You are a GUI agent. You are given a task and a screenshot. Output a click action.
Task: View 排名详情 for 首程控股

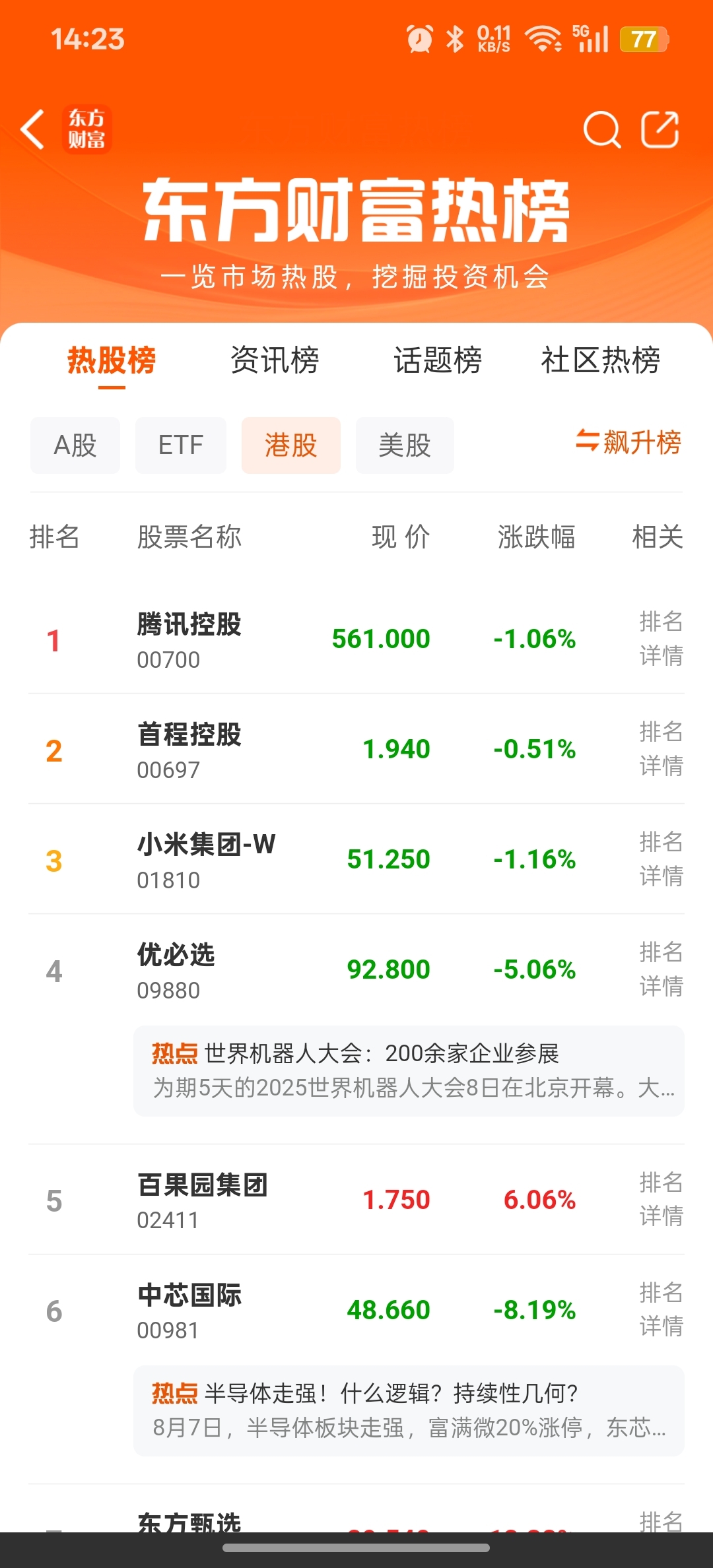tap(661, 749)
